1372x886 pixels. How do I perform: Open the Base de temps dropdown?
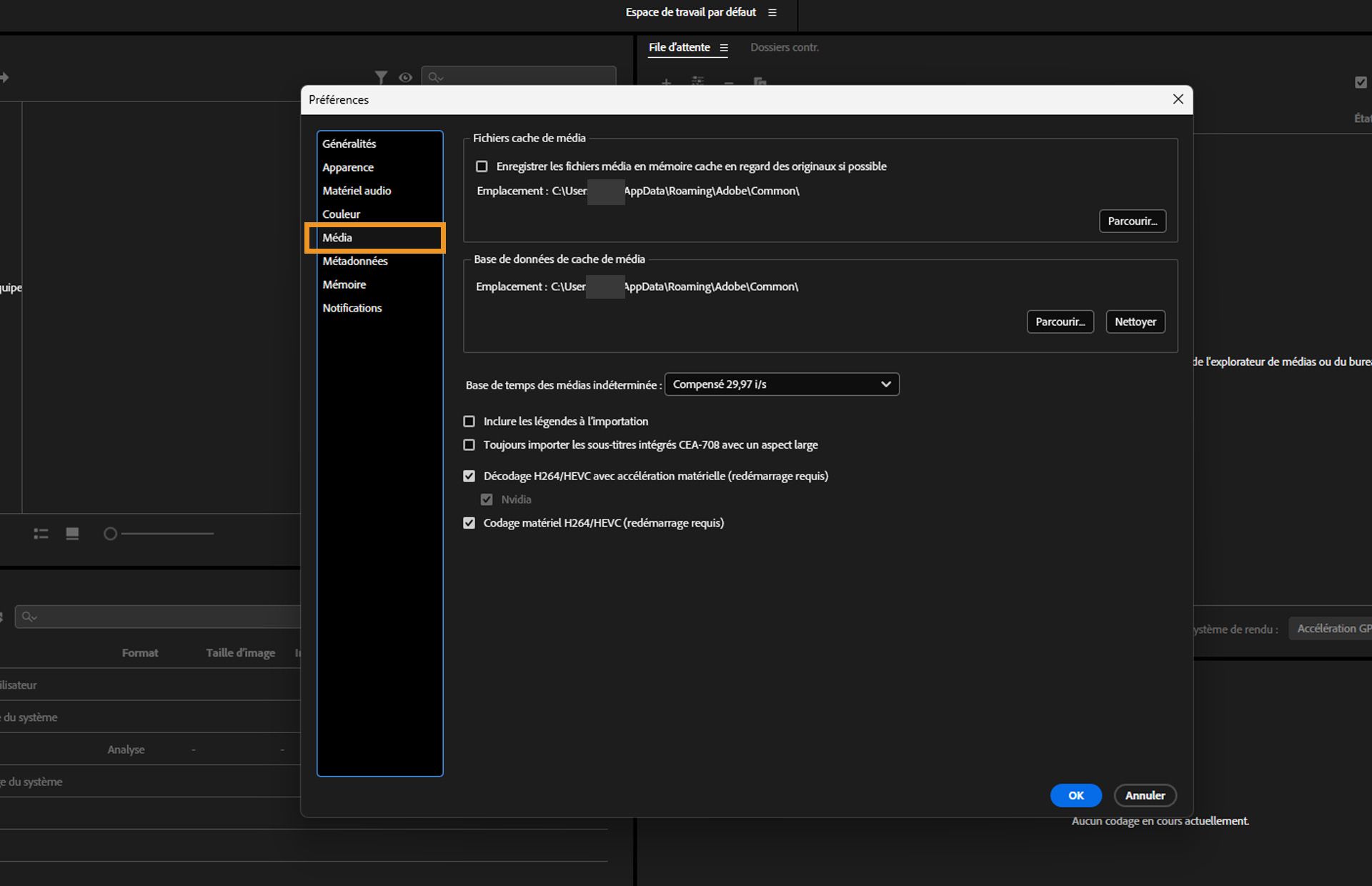(x=781, y=384)
